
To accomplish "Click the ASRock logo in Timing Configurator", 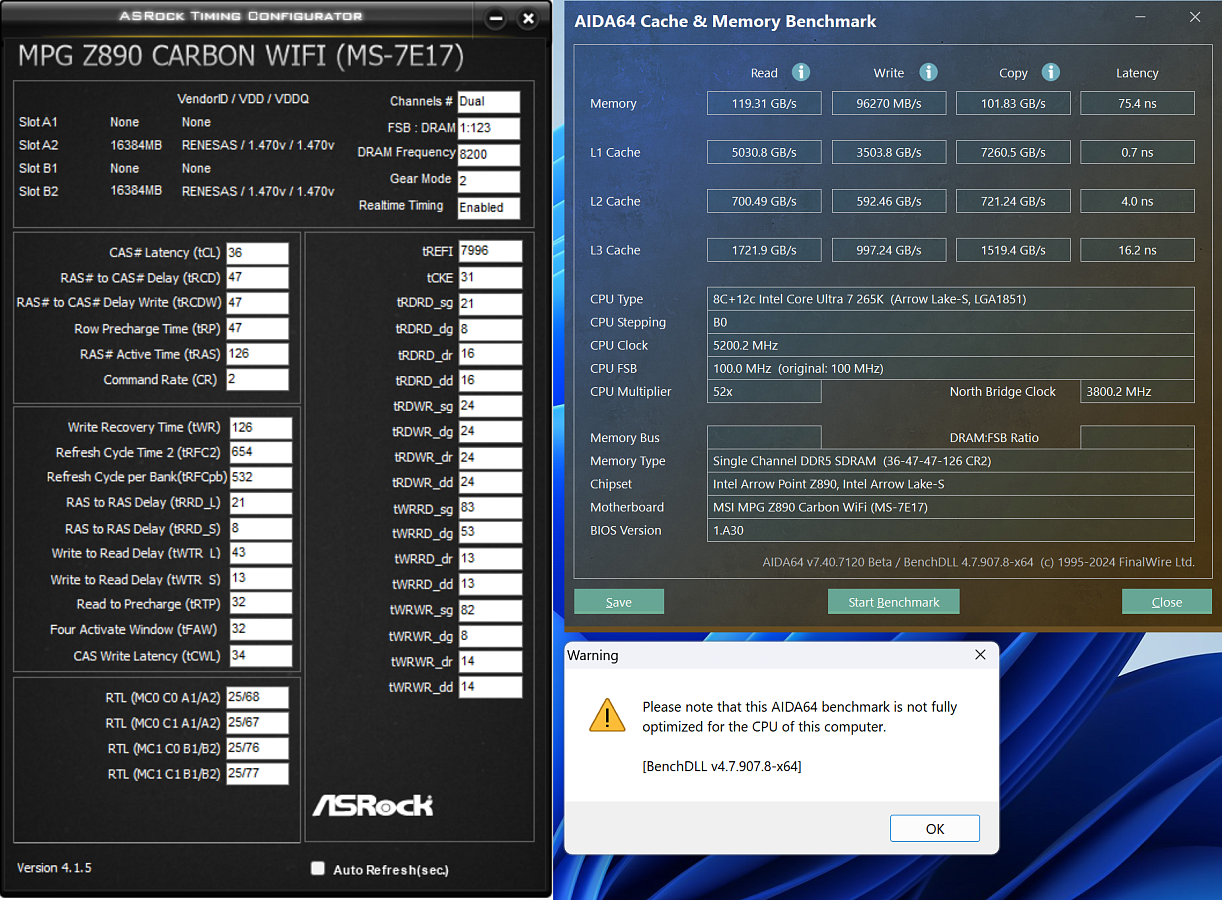I will click(373, 805).
